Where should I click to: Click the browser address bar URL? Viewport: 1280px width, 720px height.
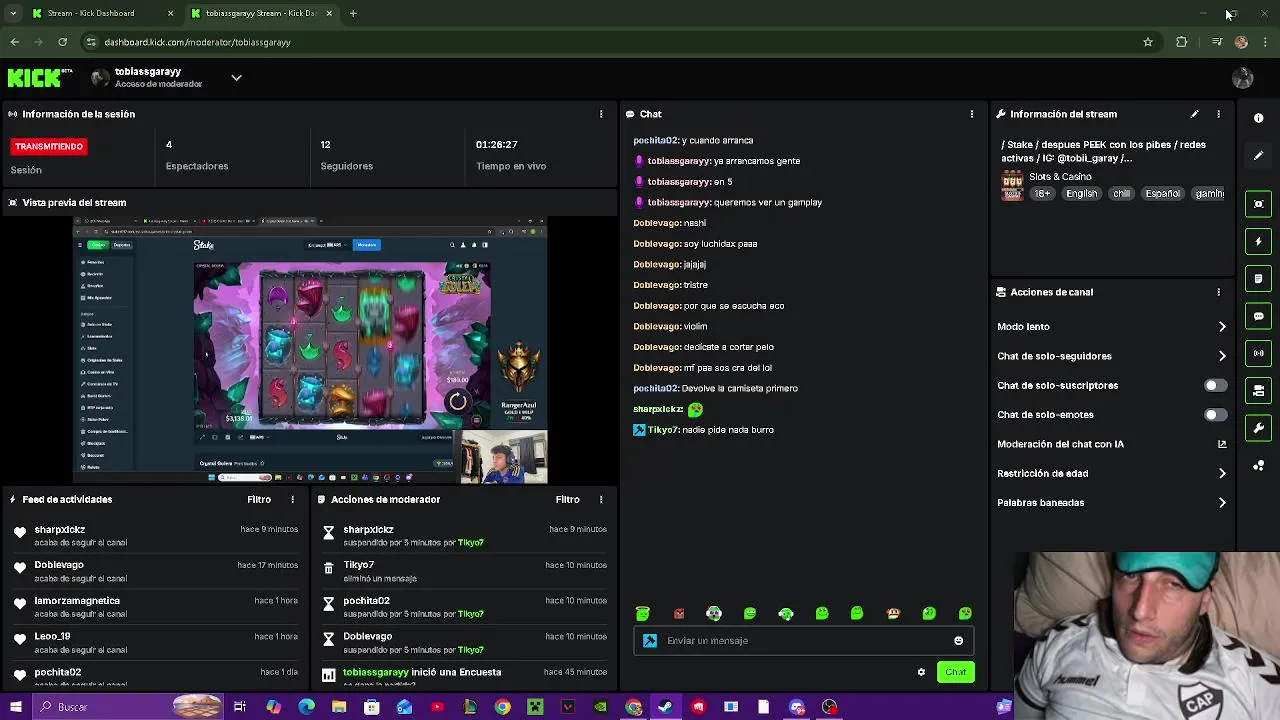(x=197, y=42)
